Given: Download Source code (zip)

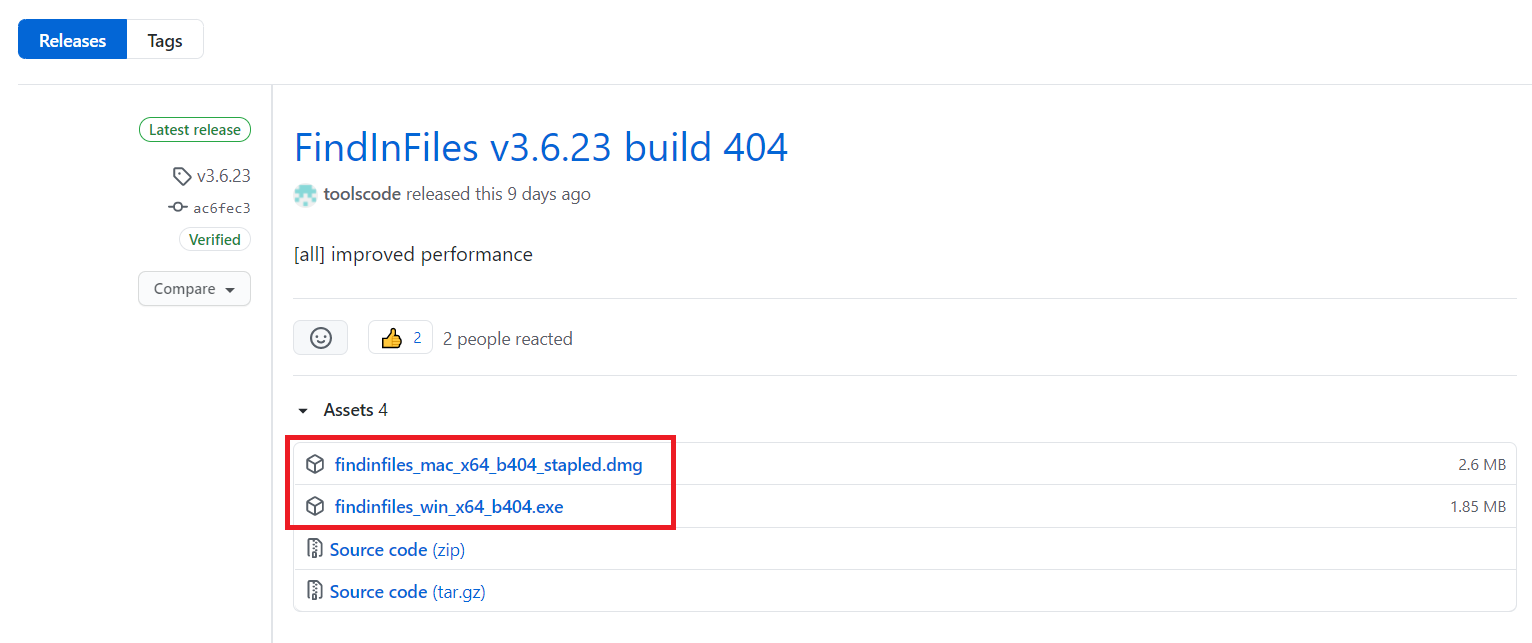Looking at the screenshot, I should tap(397, 550).
